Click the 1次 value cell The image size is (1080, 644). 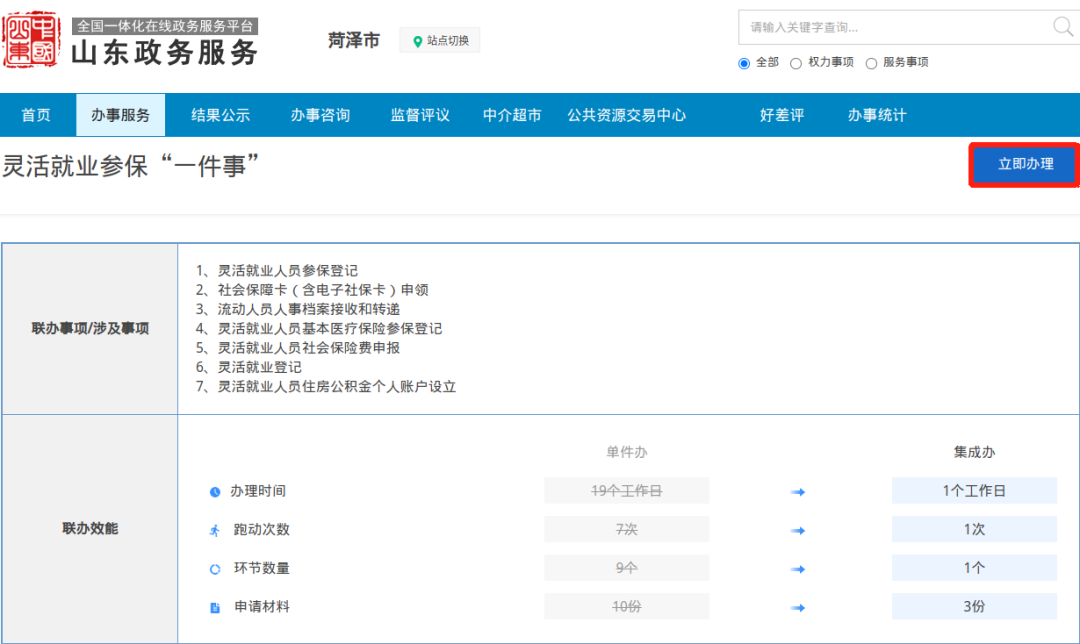pos(974,529)
